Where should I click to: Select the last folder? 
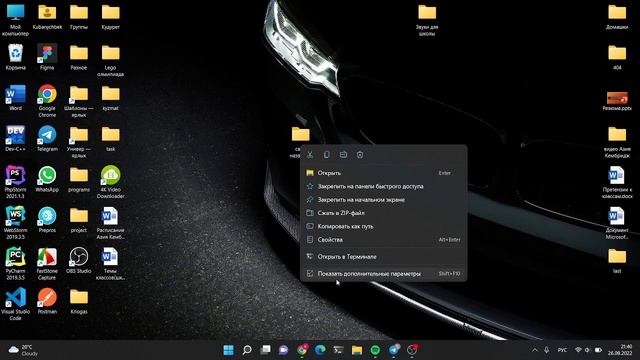click(617, 261)
